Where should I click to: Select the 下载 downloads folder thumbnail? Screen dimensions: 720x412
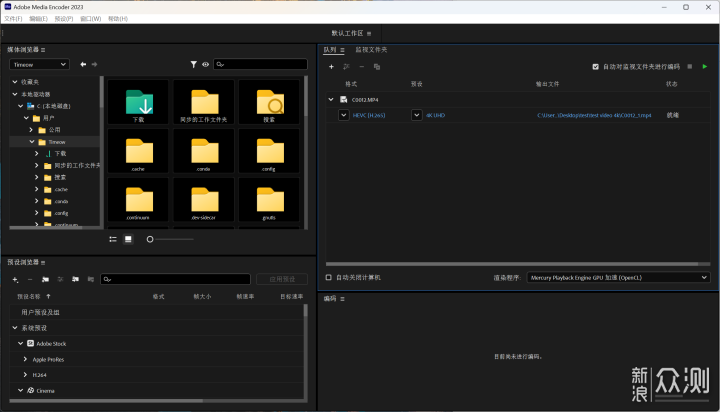[x=138, y=102]
